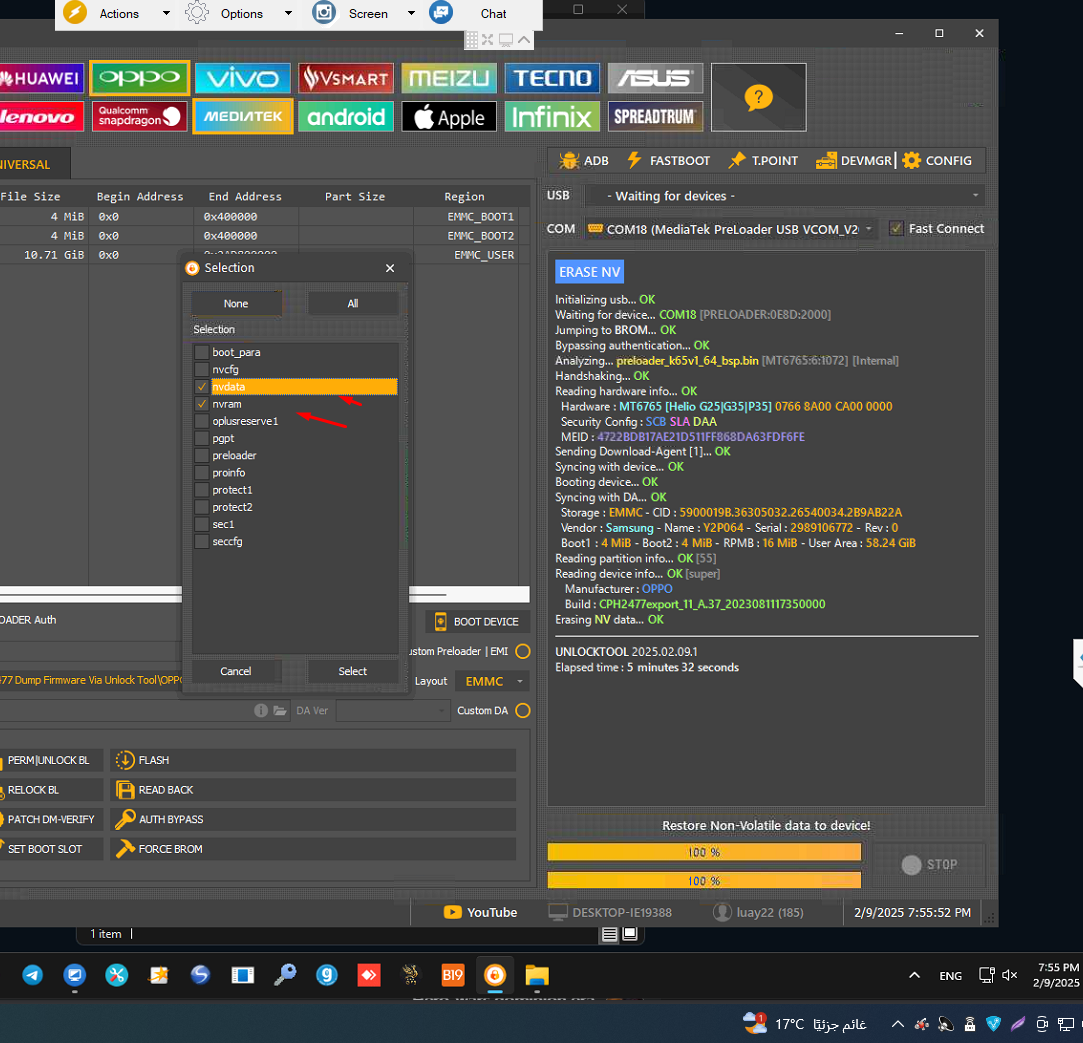Screen dimensions: 1083x1043
Task: Open the yellow question mark help tile
Action: tap(758, 97)
